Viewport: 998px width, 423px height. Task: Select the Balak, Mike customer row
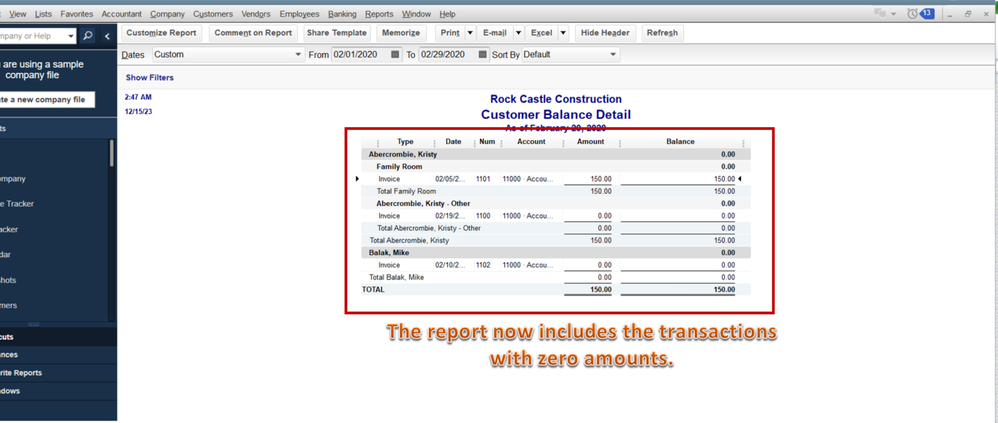point(556,253)
